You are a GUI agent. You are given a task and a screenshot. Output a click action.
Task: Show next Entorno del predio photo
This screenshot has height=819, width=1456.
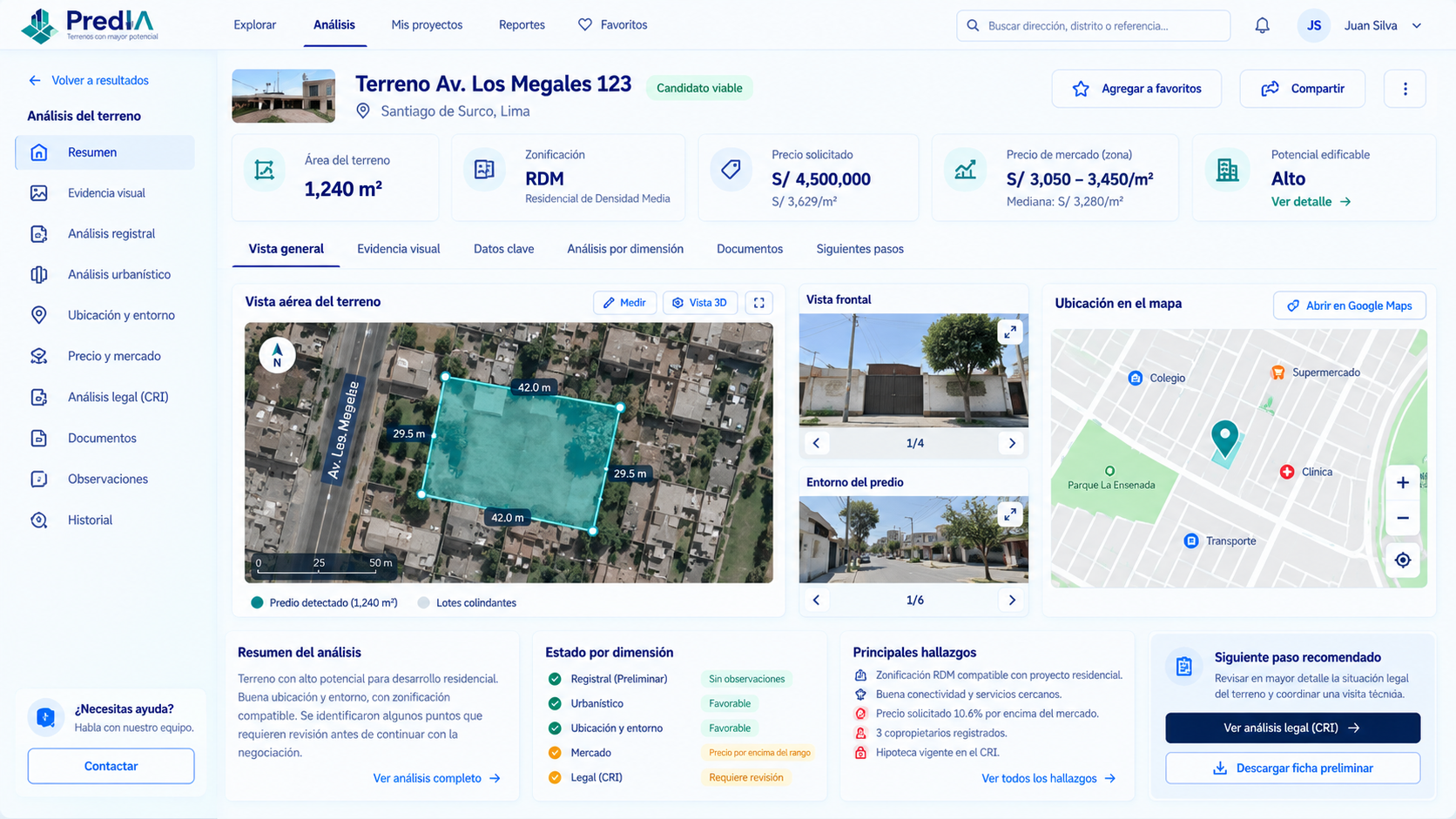(x=1012, y=600)
